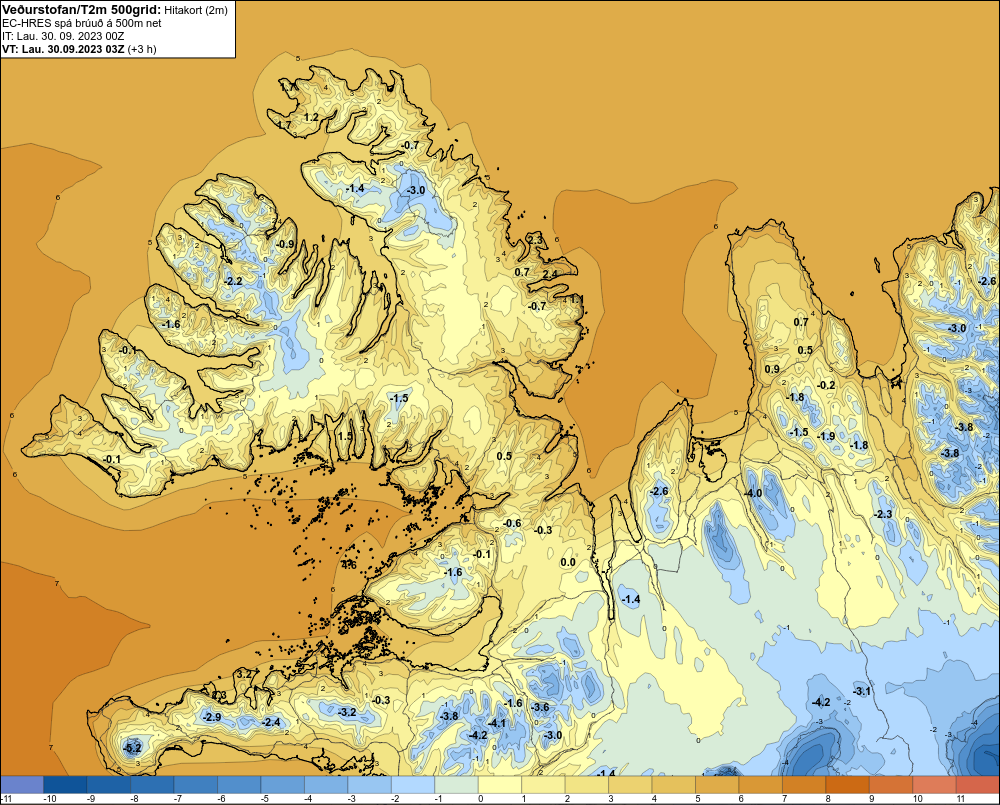Click the -0.9 temperature label
This screenshot has height=805, width=1000.
point(285,244)
